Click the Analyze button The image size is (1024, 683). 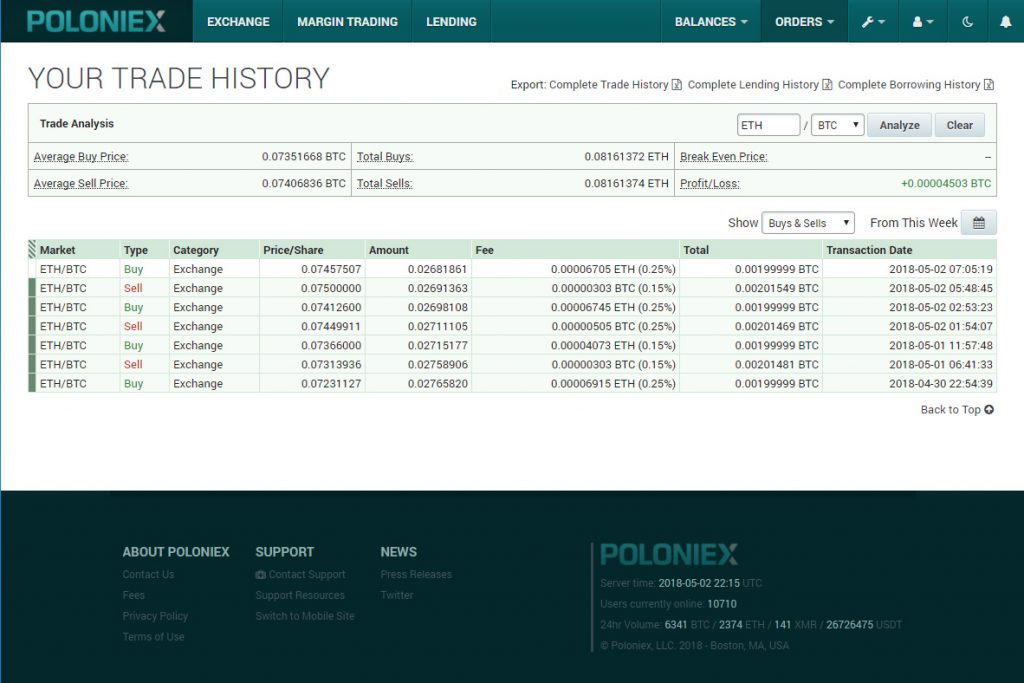click(x=899, y=125)
